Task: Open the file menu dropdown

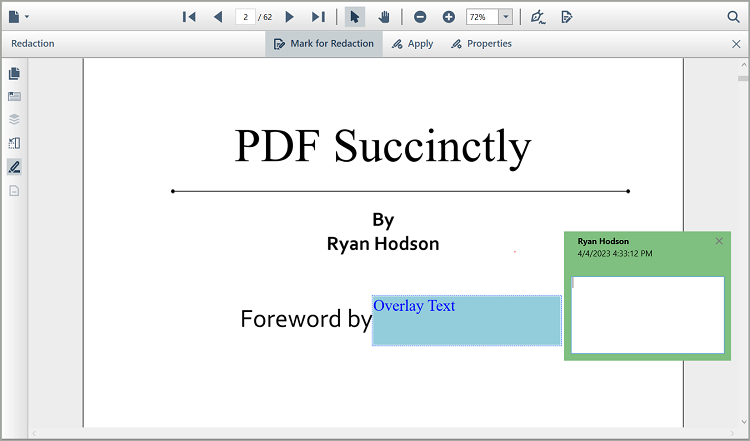Action: 18,17
